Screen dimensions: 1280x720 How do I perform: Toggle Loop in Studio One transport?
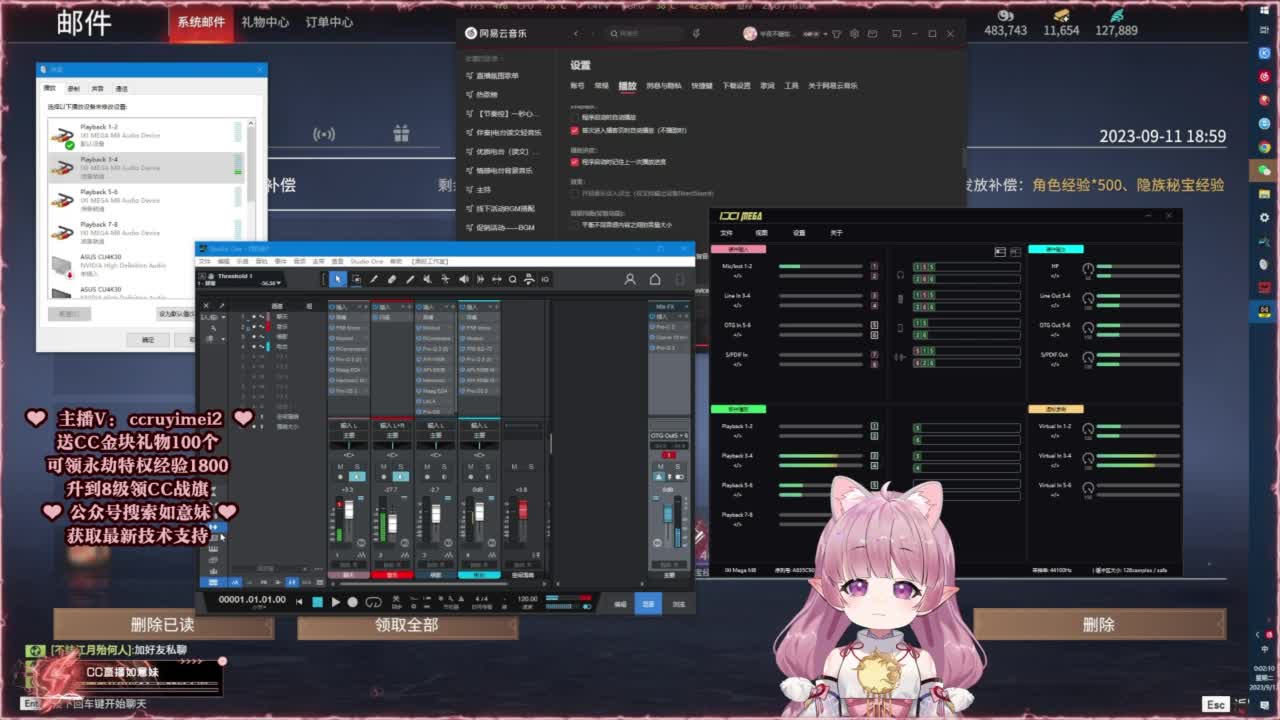374,602
